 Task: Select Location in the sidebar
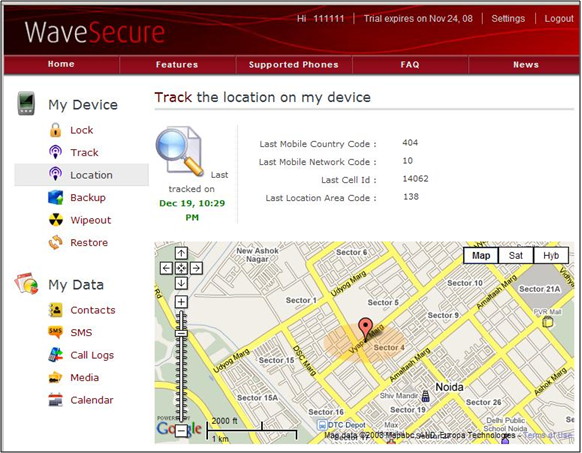pos(82,175)
